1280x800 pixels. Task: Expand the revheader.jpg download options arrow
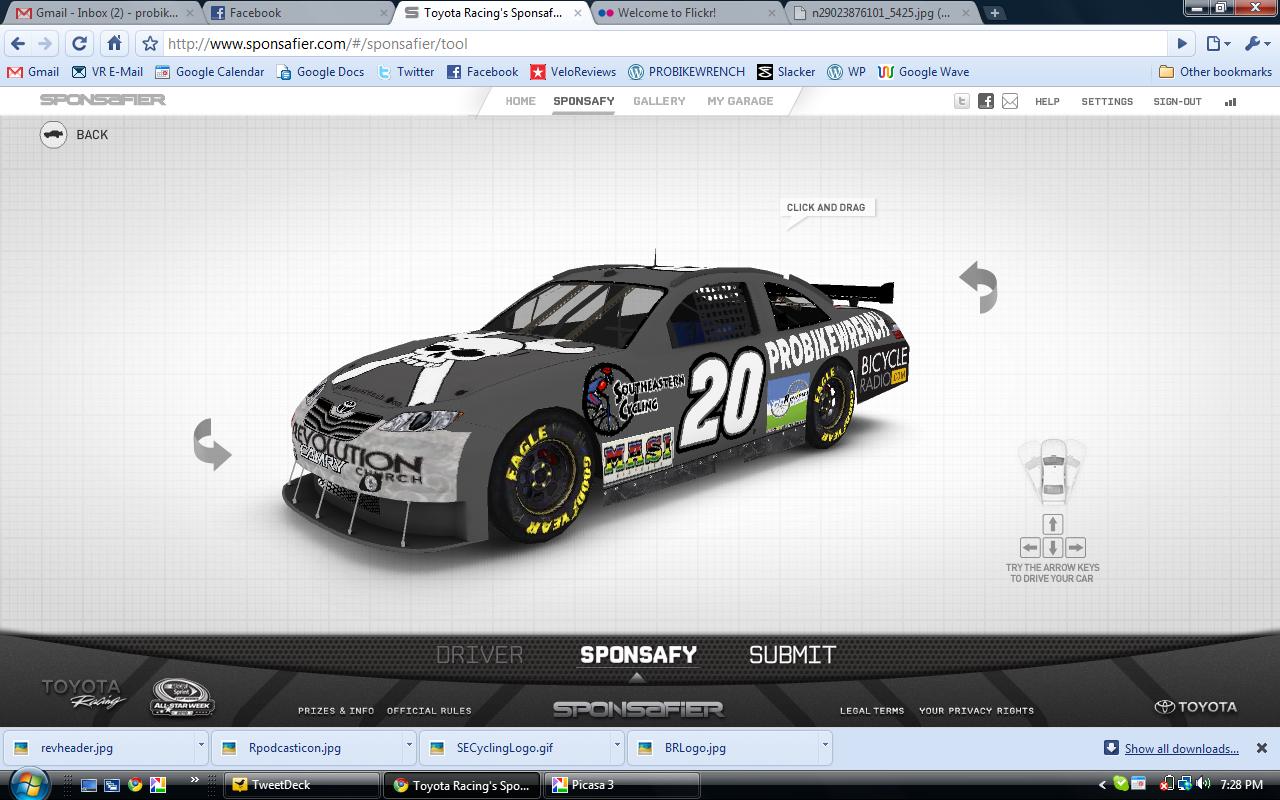(201, 746)
